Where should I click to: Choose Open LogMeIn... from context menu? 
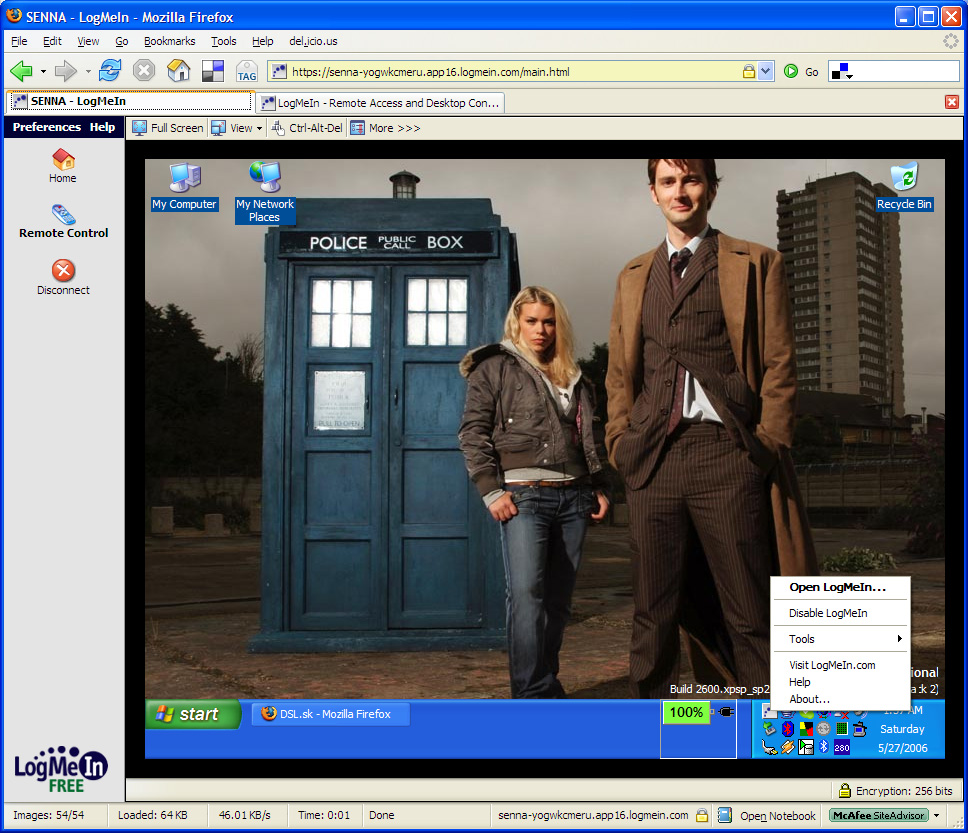(x=837, y=587)
